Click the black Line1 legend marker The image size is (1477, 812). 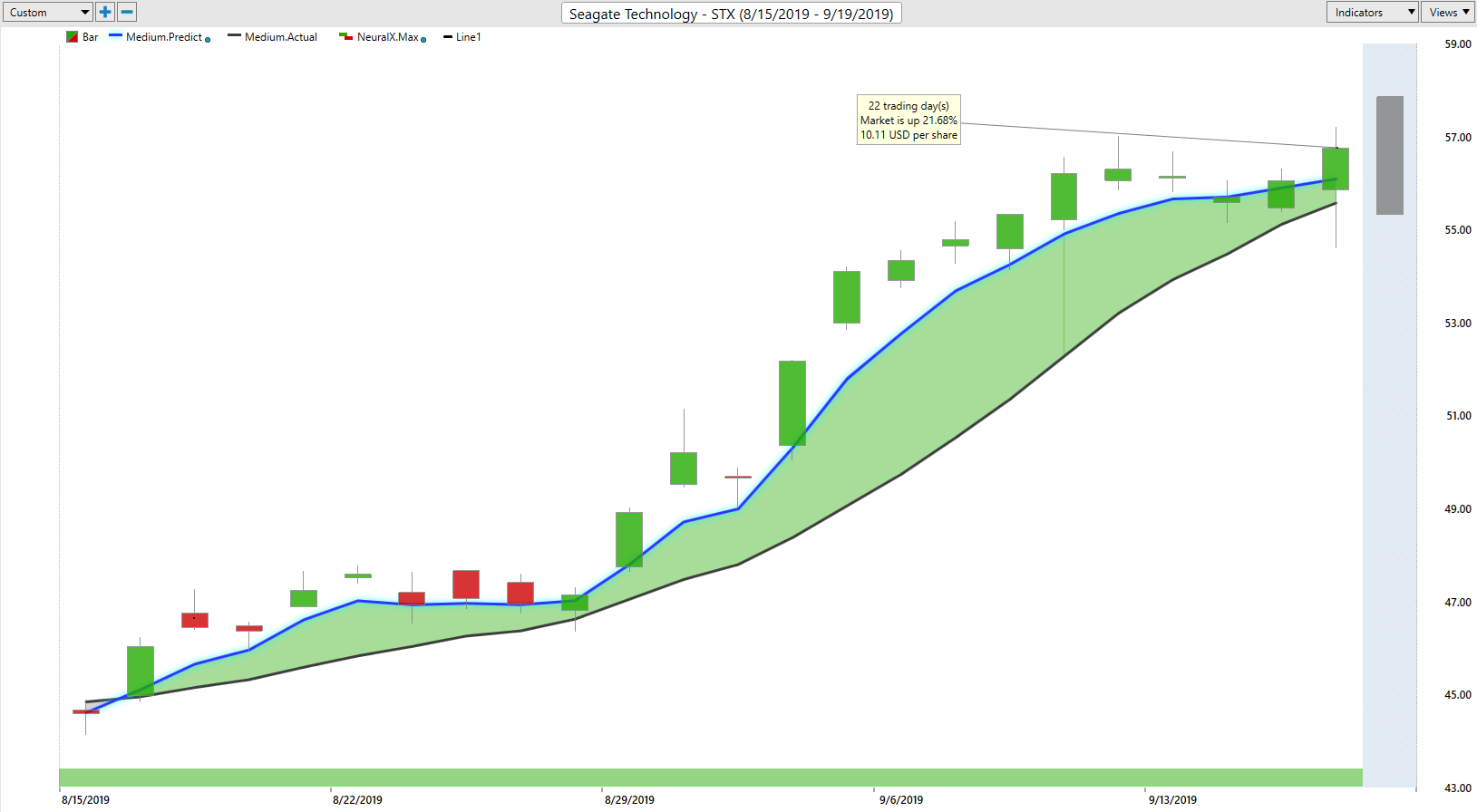(x=448, y=37)
